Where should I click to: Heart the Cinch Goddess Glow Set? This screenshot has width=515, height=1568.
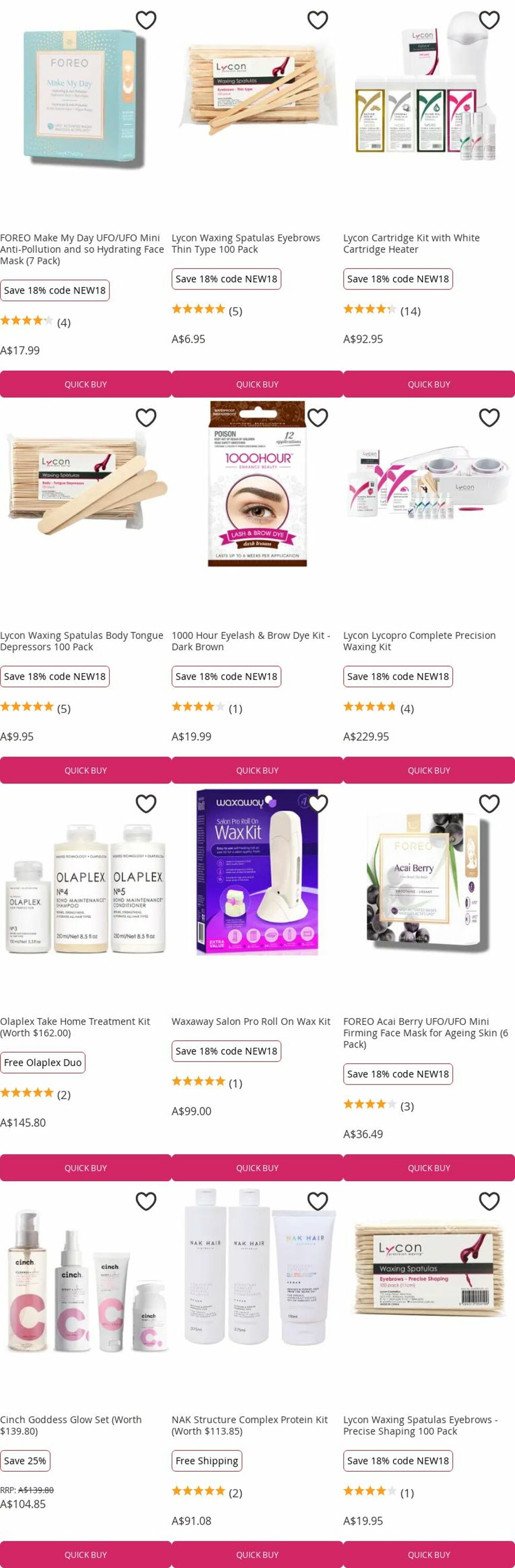click(146, 1201)
